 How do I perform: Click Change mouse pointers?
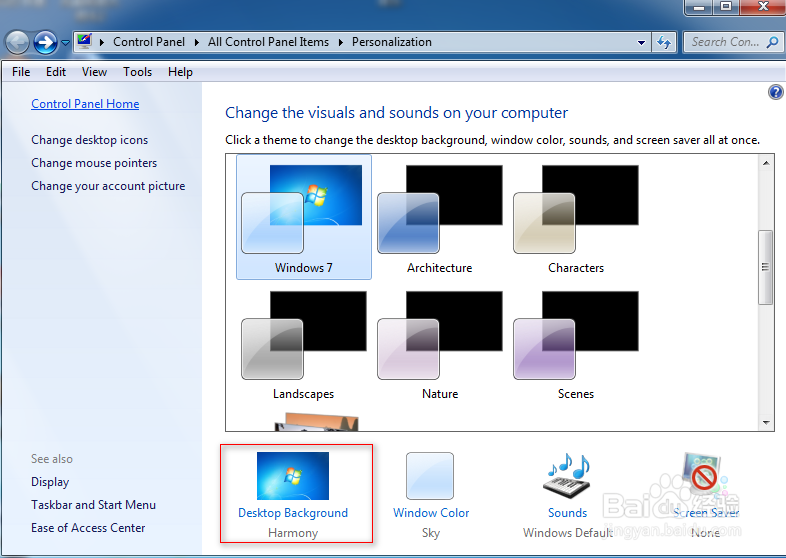[94, 163]
